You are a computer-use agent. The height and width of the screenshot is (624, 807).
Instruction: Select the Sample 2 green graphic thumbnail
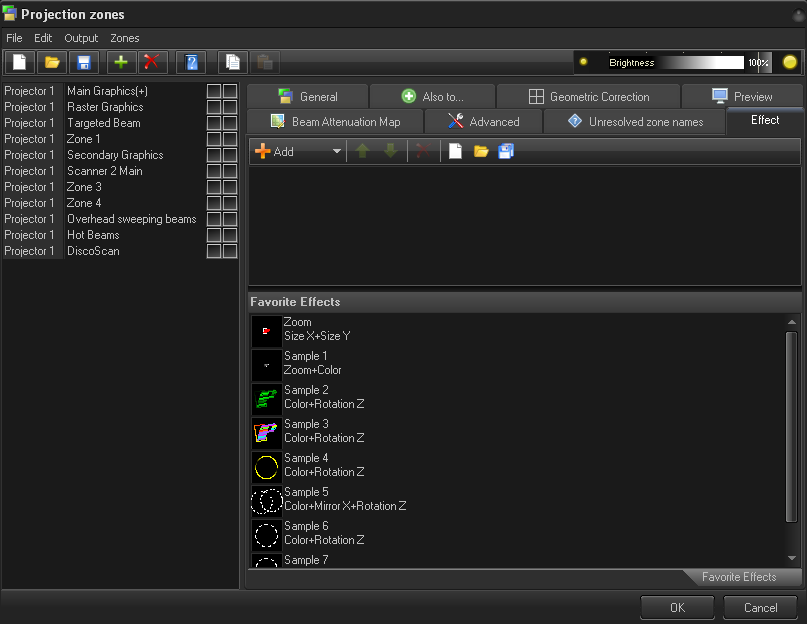point(267,399)
